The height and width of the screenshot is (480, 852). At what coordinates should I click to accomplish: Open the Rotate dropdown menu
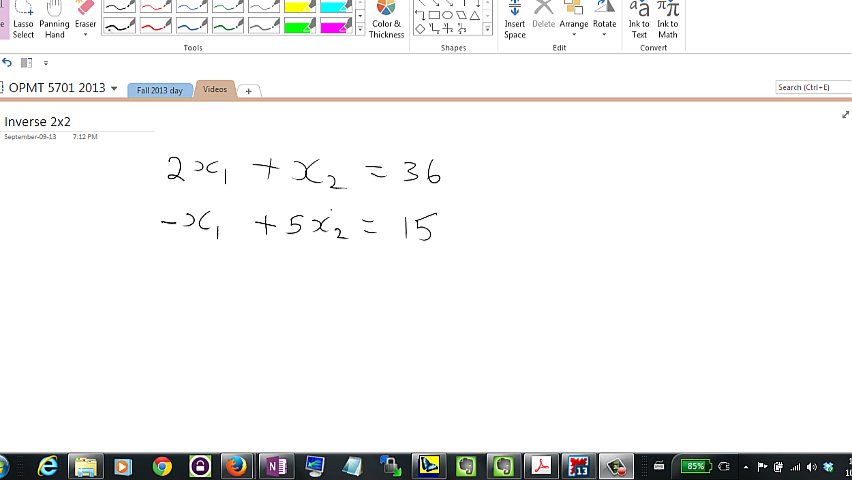pos(604,20)
